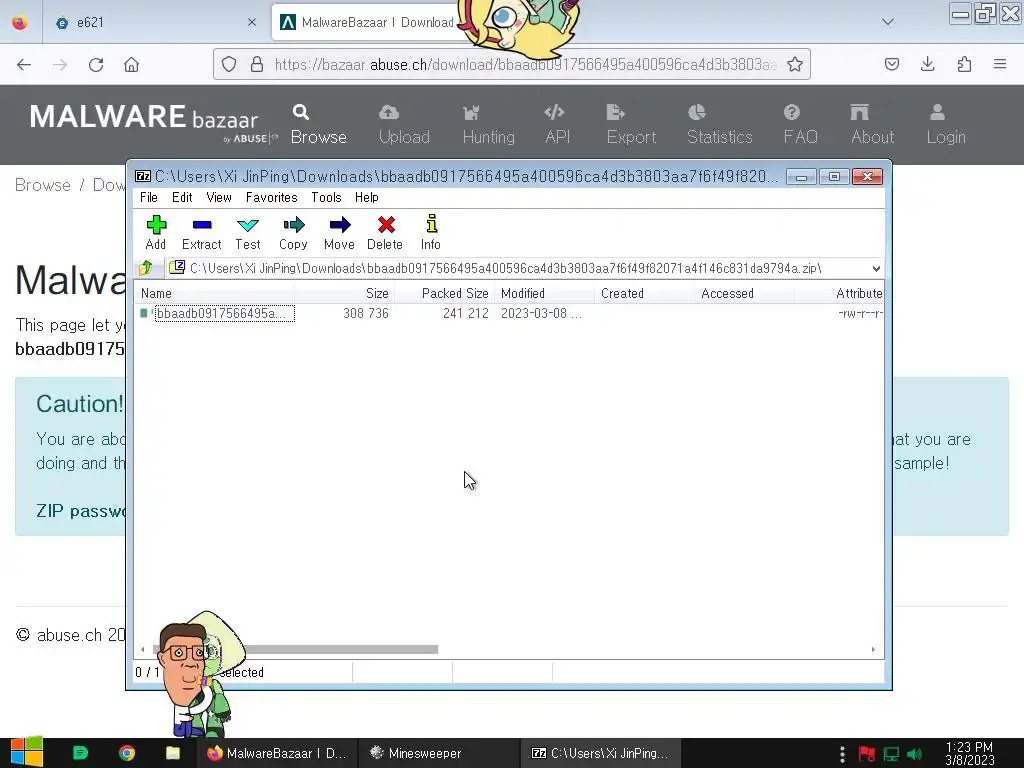Image resolution: width=1024 pixels, height=768 pixels.
Task: Click the Firefox forward arrow
Action: [x=60, y=64]
